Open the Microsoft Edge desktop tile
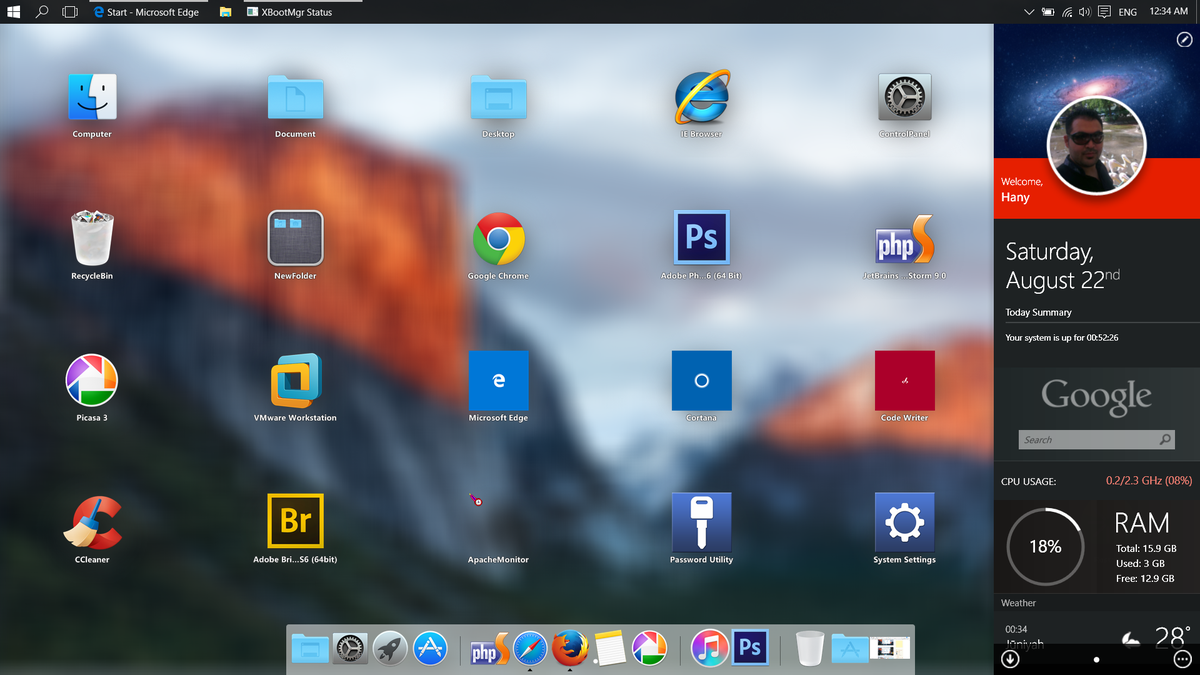This screenshot has height=675, width=1200. coord(498,380)
